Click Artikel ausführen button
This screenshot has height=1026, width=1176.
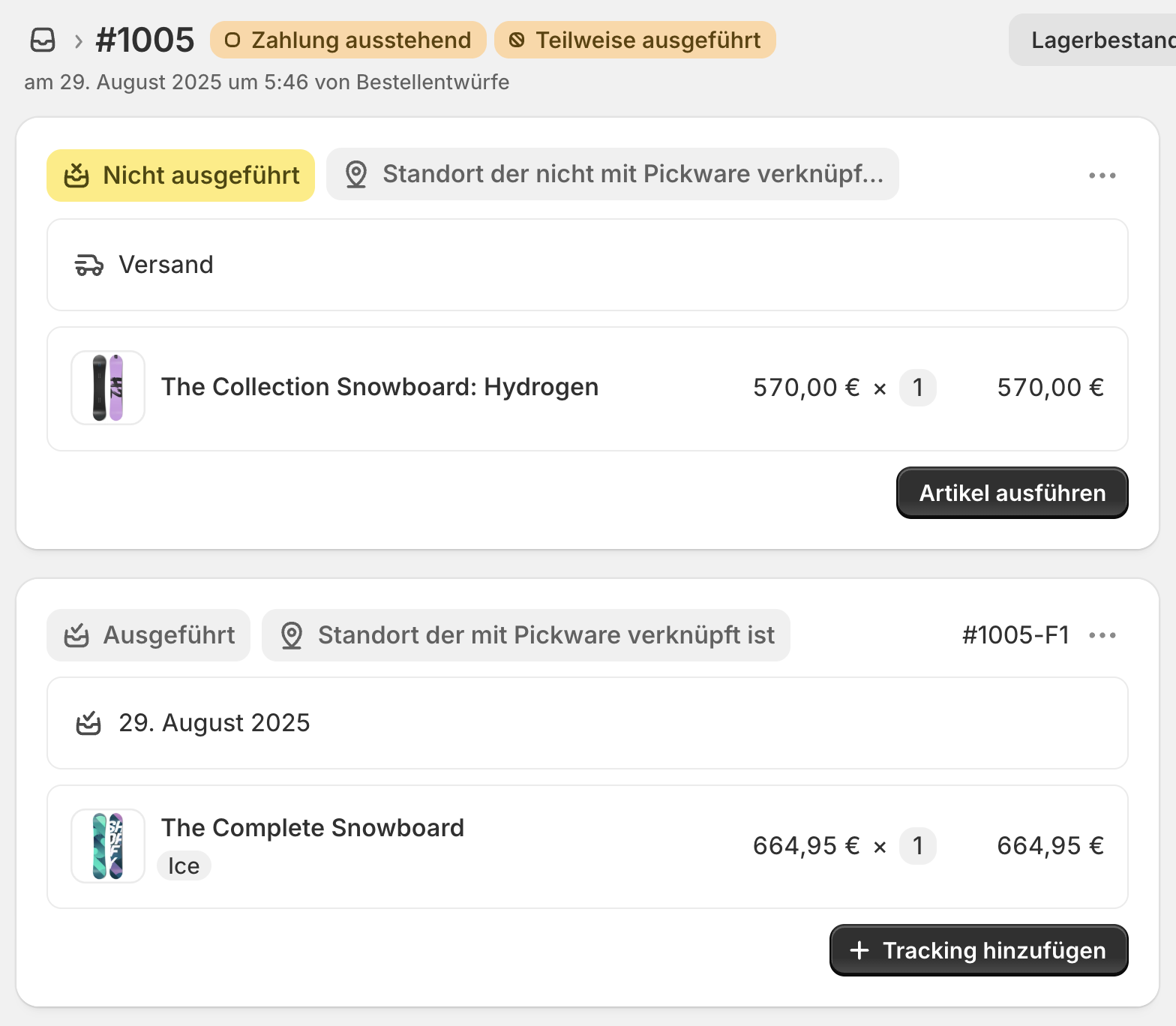pos(1012,493)
